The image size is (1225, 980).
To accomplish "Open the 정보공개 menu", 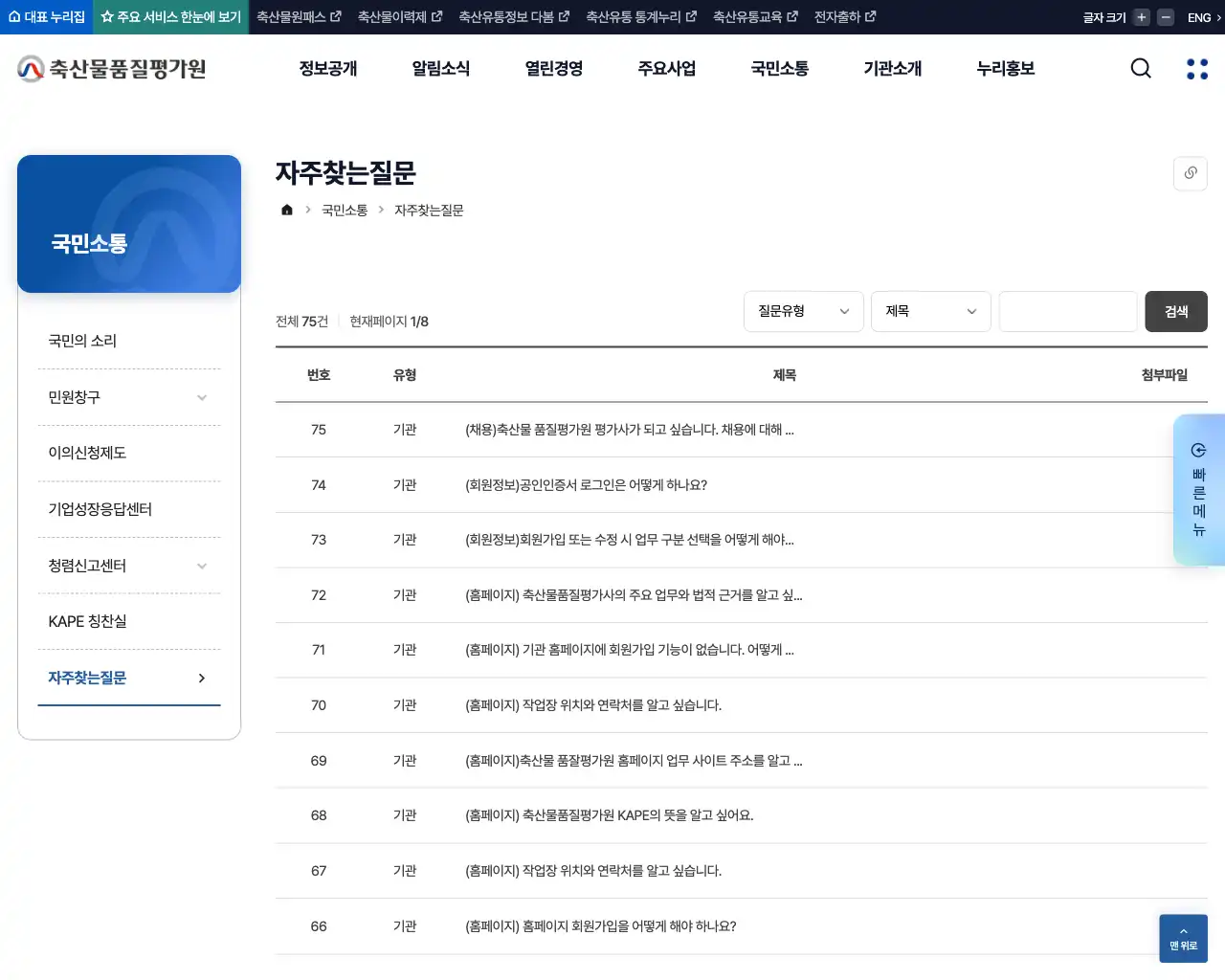I will point(328,68).
